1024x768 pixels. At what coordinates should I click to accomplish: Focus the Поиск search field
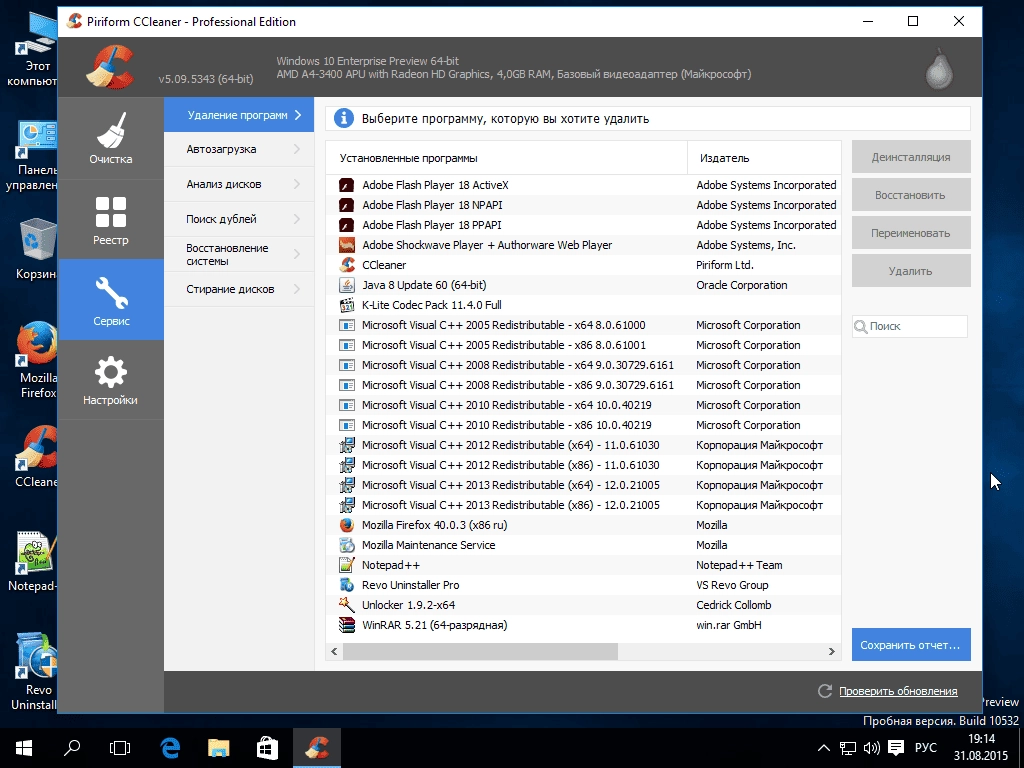click(x=910, y=326)
